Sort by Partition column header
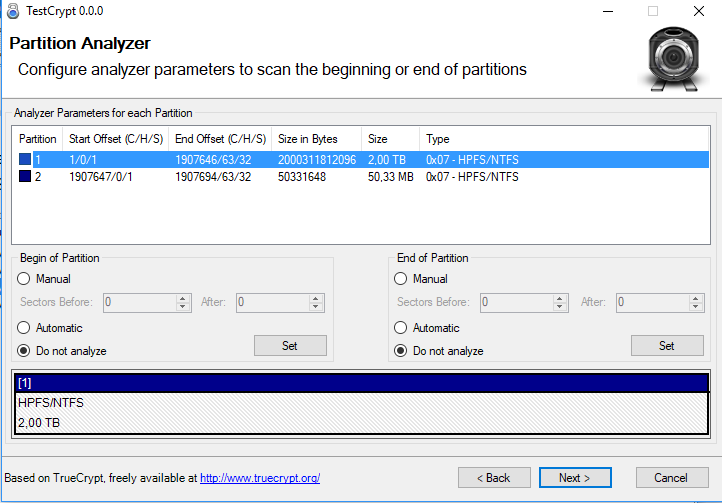The width and height of the screenshot is (722, 503). (x=37, y=139)
